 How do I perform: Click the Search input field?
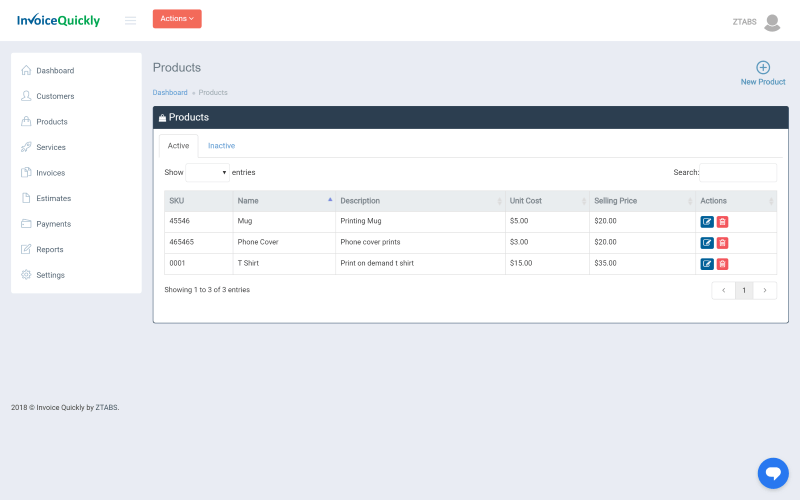pos(738,172)
